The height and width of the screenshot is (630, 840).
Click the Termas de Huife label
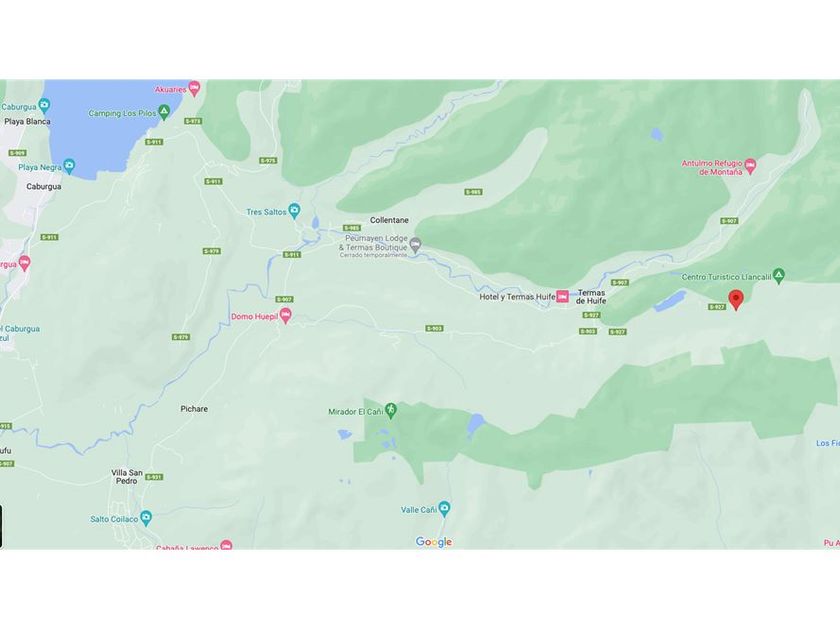tap(591, 297)
